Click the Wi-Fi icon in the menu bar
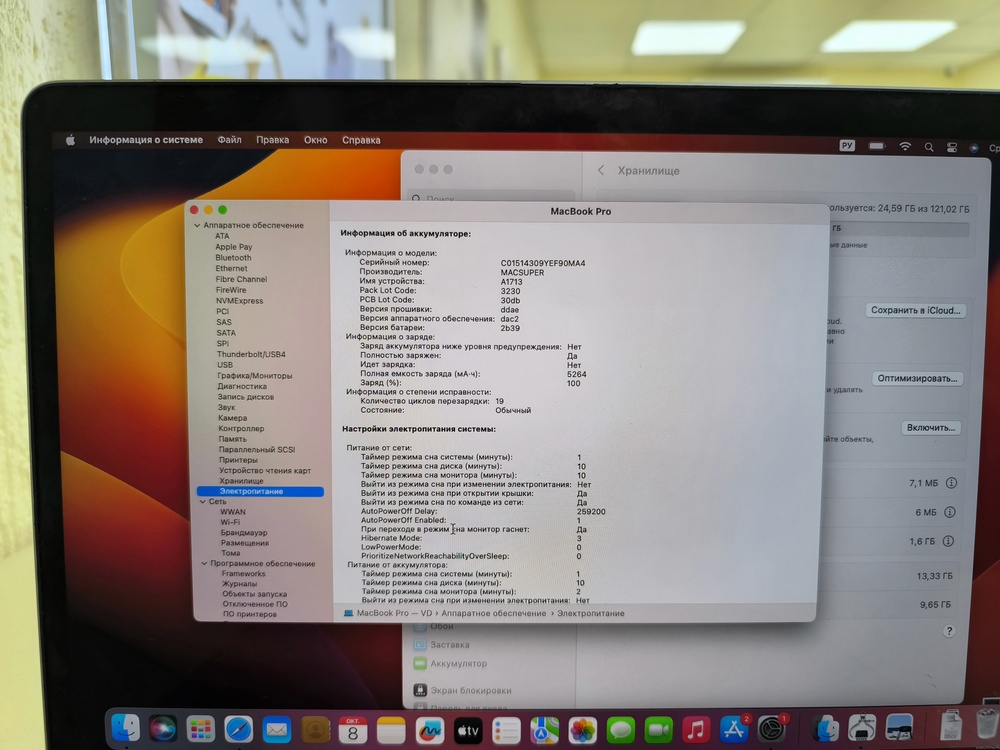Screen dimensions: 1000x750 pyautogui.click(x=905, y=146)
